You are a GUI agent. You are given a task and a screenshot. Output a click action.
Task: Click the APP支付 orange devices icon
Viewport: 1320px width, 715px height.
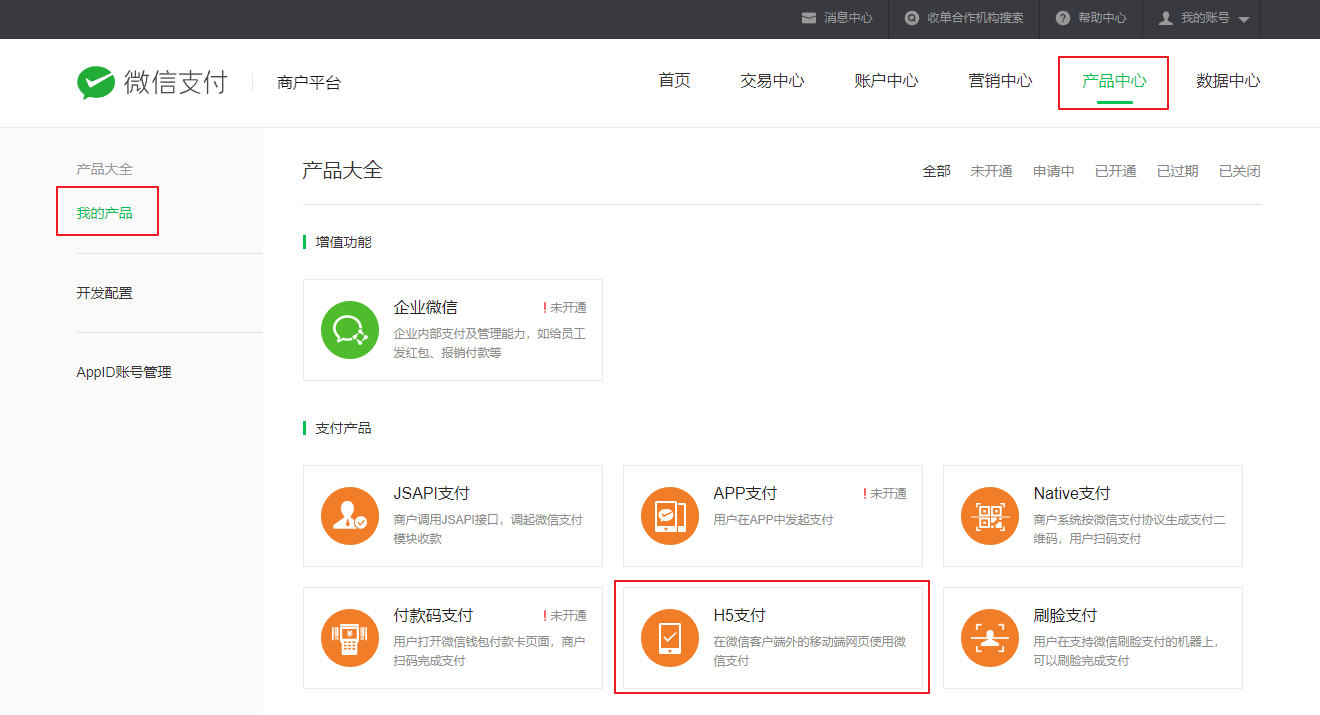(670, 515)
